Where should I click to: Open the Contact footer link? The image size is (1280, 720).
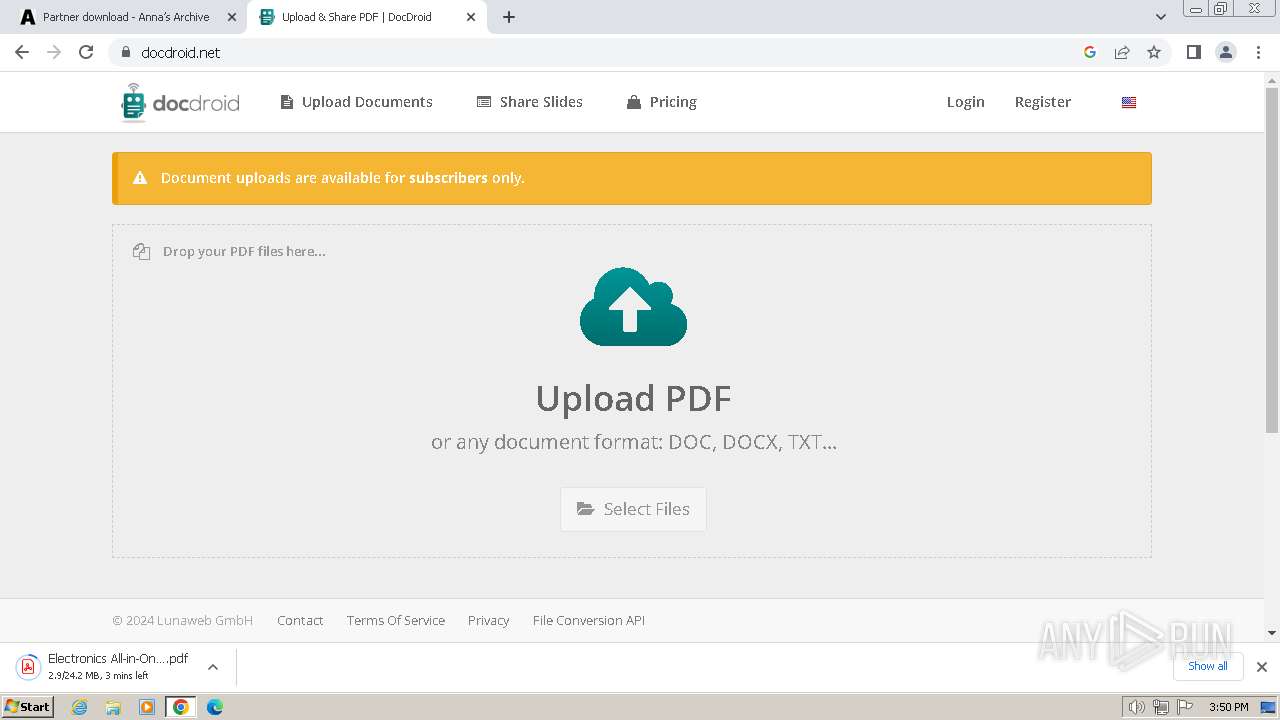pyautogui.click(x=300, y=620)
